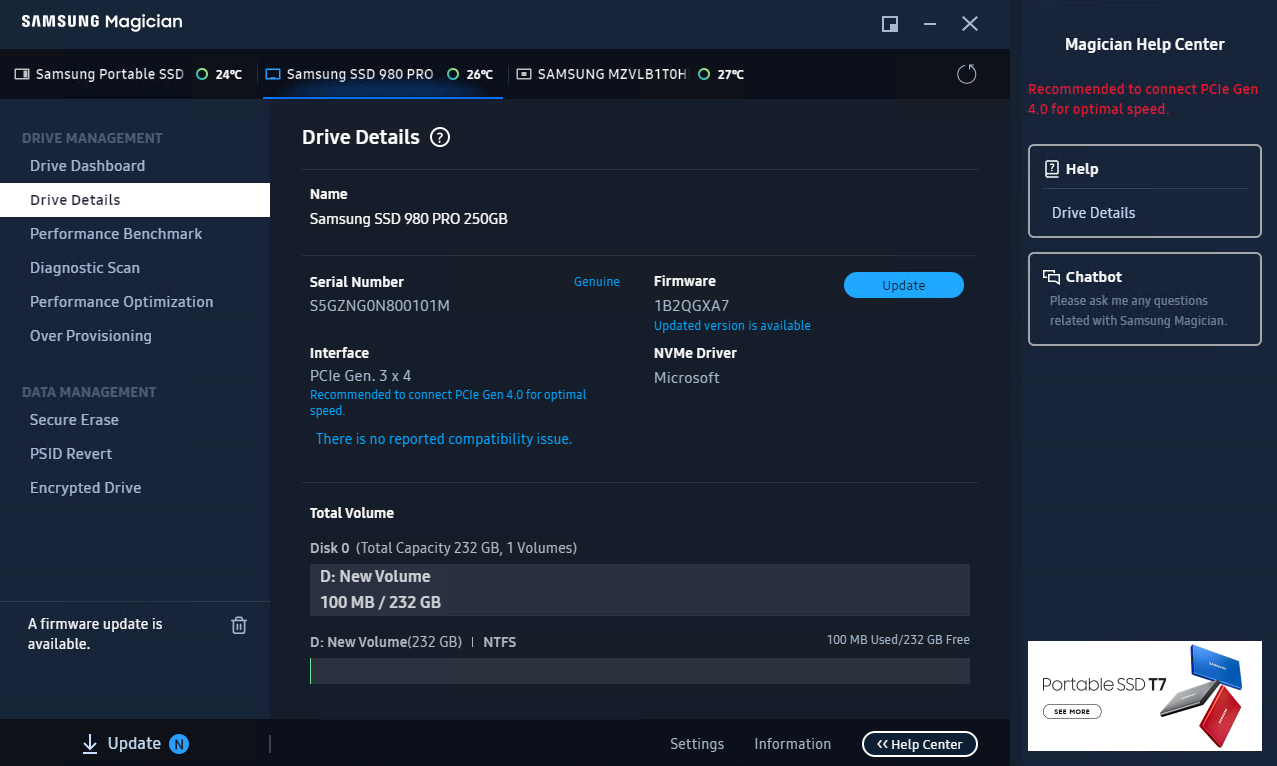The width and height of the screenshot is (1277, 766).
Task: Click the PCIe Gen. 3 x 4 interface value
Action: [360, 376]
